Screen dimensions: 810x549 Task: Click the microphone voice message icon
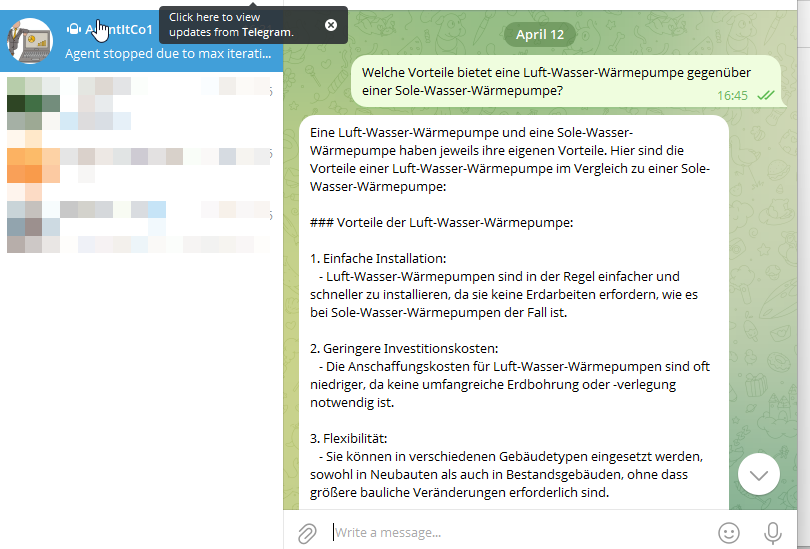773,533
